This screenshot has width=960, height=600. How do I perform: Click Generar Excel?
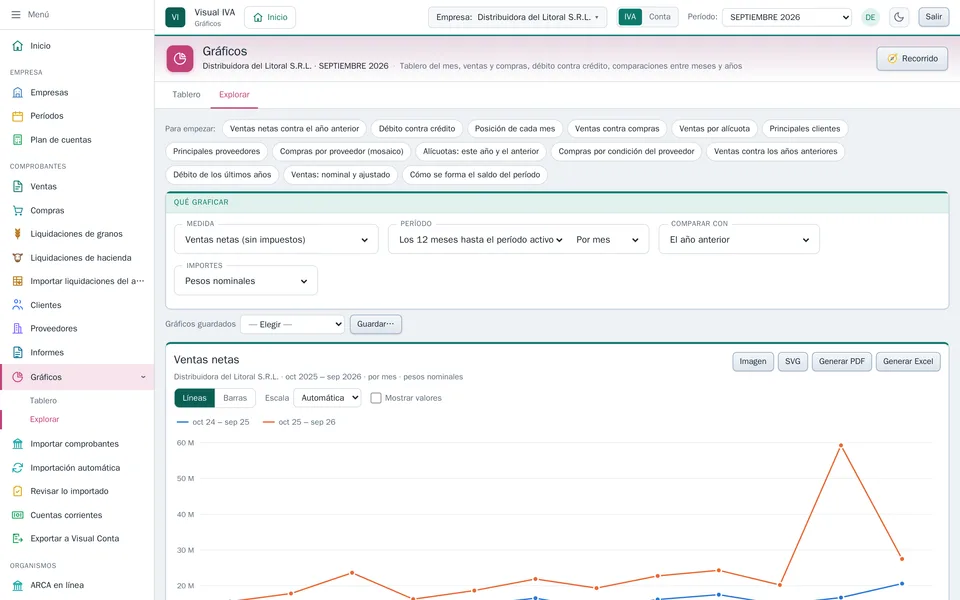click(x=907, y=362)
